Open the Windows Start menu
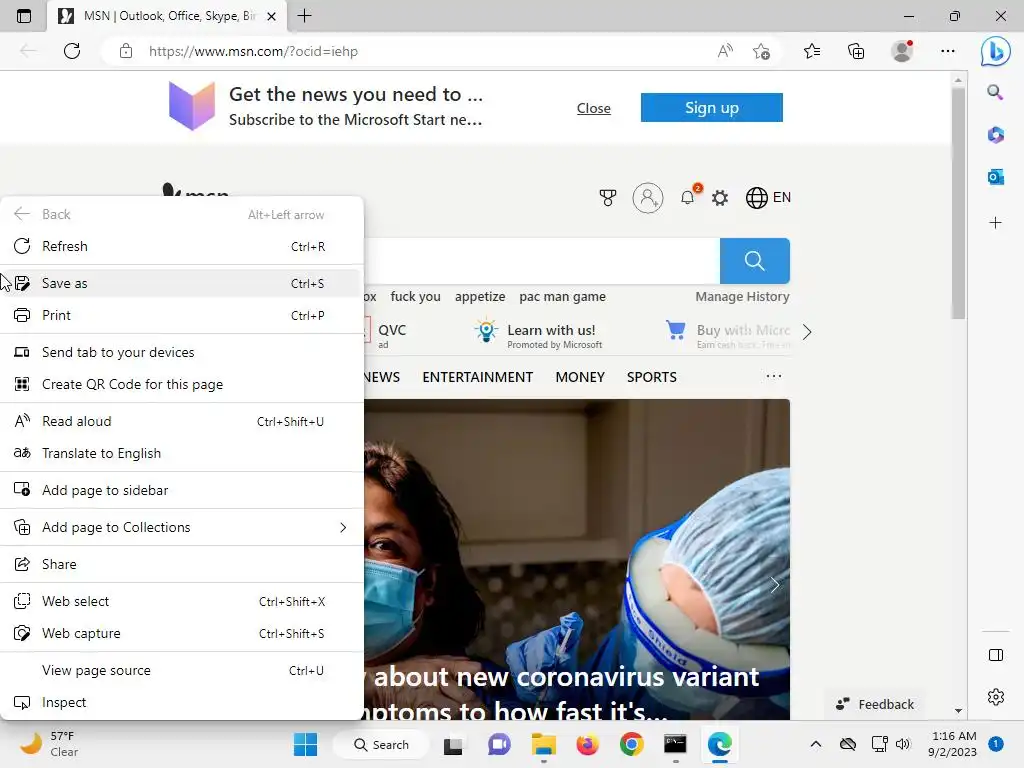 pyautogui.click(x=305, y=744)
